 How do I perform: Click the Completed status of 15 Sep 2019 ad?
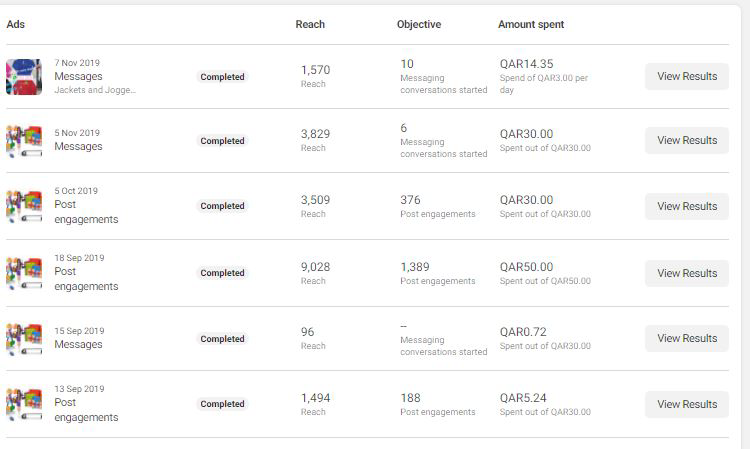[x=222, y=339]
